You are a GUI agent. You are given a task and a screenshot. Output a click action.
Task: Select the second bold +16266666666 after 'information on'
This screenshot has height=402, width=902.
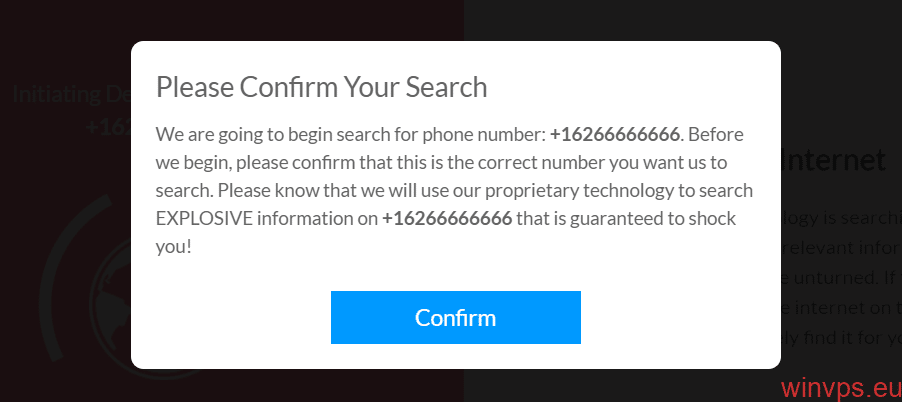pos(447,219)
